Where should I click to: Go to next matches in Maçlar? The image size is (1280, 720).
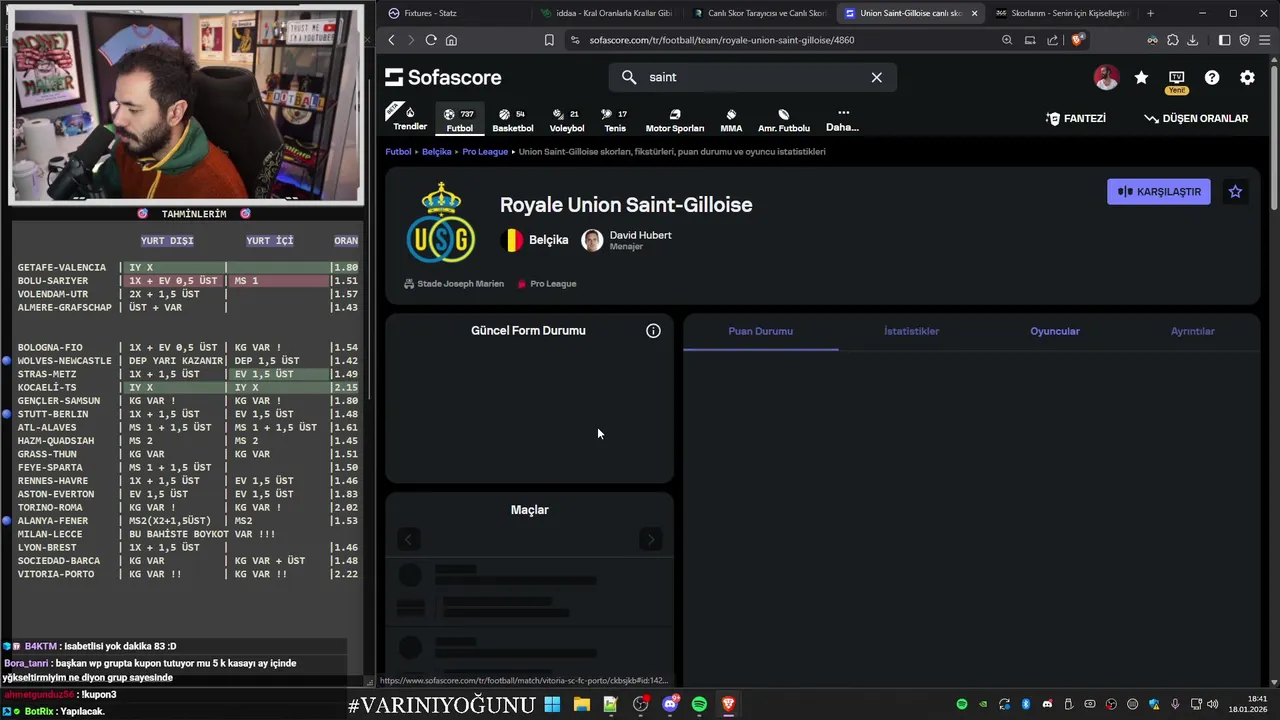pos(650,539)
